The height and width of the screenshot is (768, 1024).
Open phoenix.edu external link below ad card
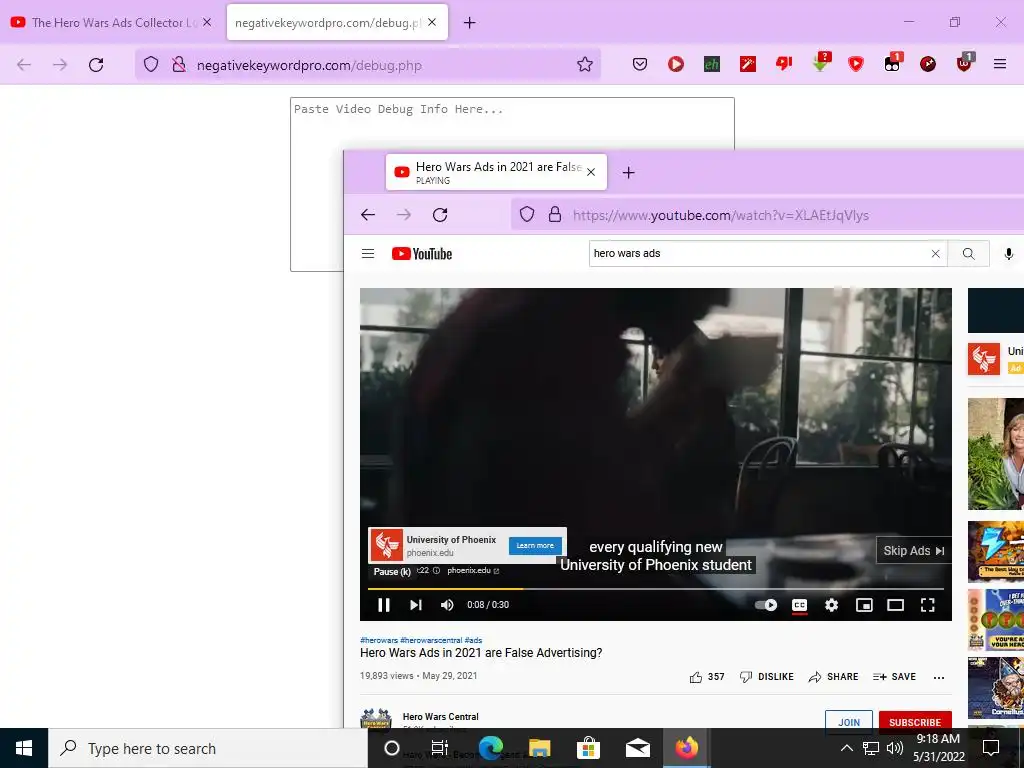tap(473, 570)
